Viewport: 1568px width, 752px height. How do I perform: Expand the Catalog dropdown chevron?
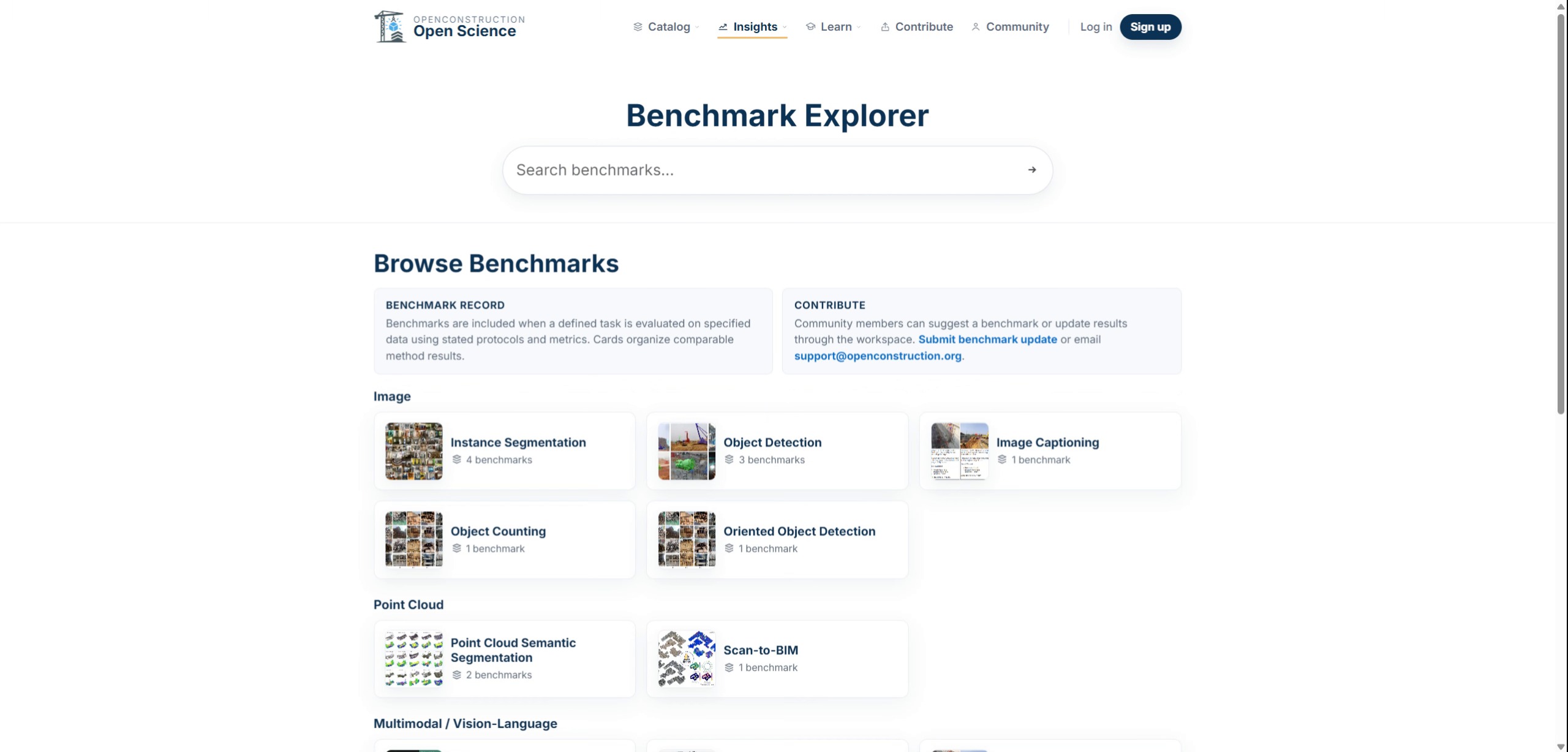697,27
